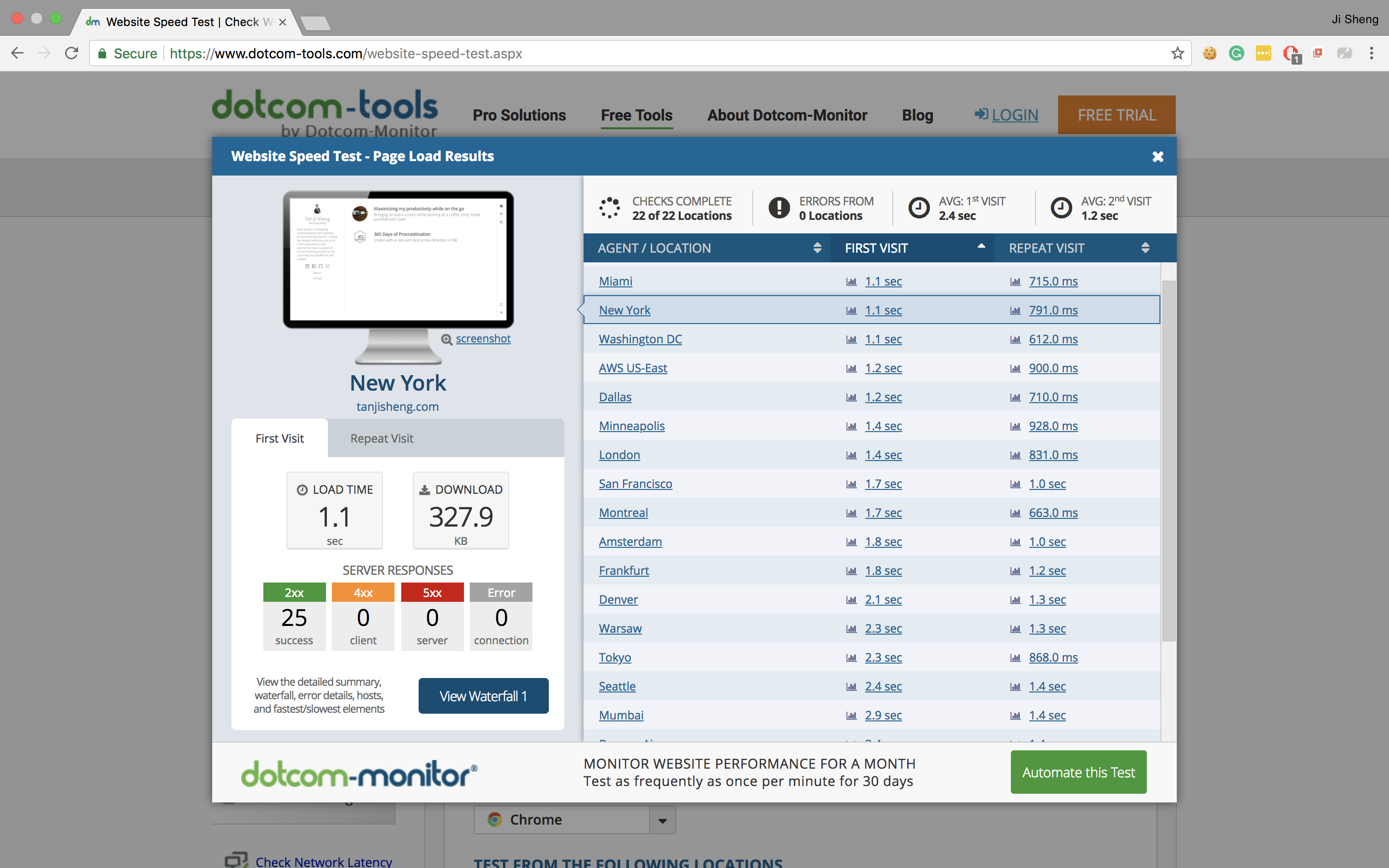
Task: Open chart icon for Washington DC first visit
Action: click(851, 339)
